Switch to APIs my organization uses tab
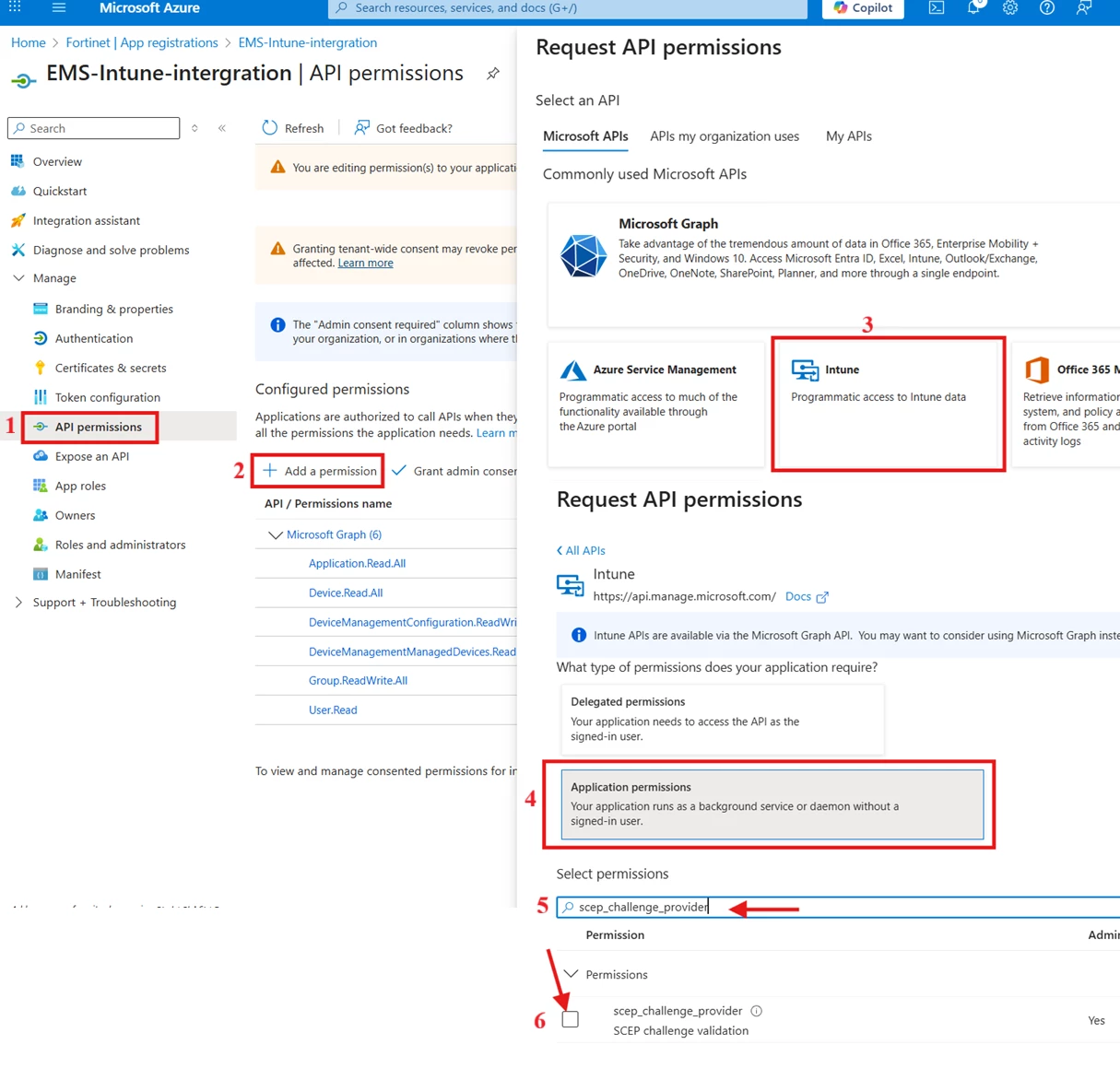This screenshot has width=1120, height=1068. (725, 136)
